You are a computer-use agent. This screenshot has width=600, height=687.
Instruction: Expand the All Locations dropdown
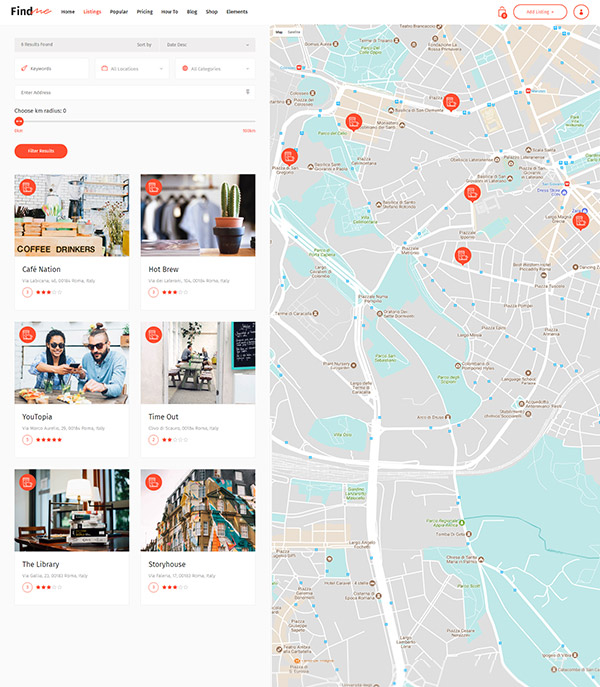point(133,68)
